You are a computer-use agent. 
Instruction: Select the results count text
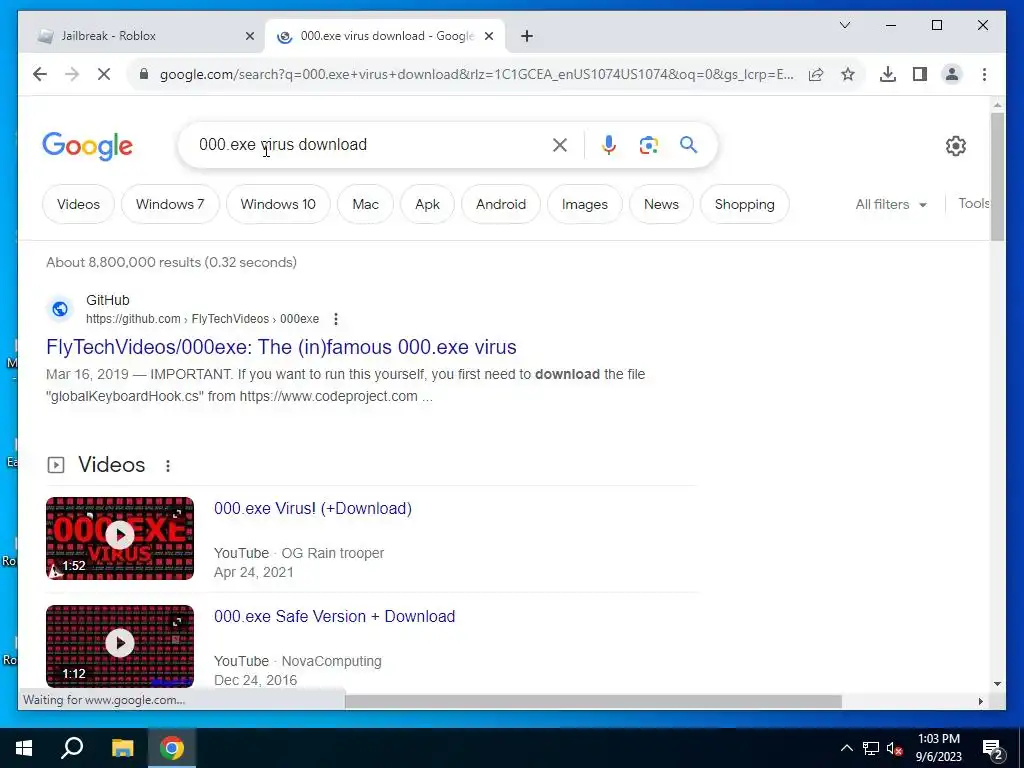(x=171, y=263)
